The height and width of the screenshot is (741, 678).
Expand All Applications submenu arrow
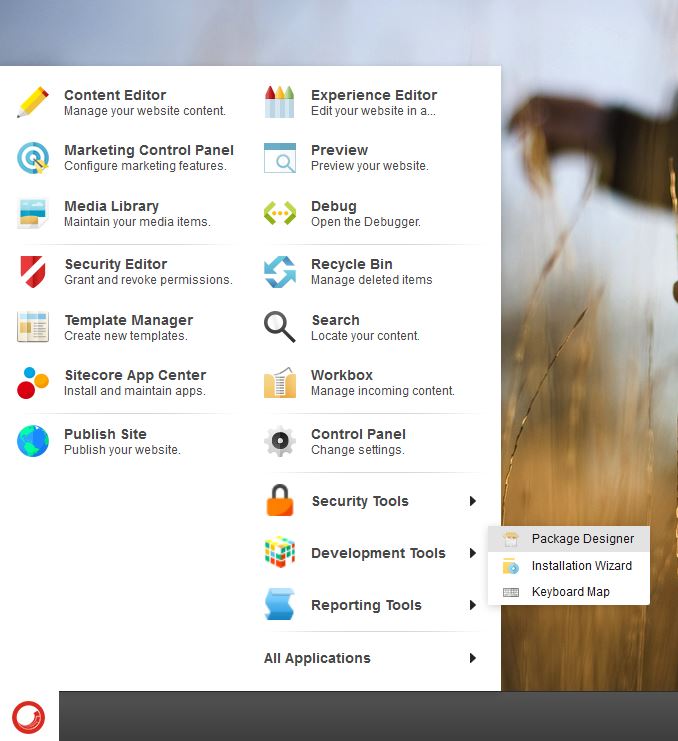[x=472, y=658]
